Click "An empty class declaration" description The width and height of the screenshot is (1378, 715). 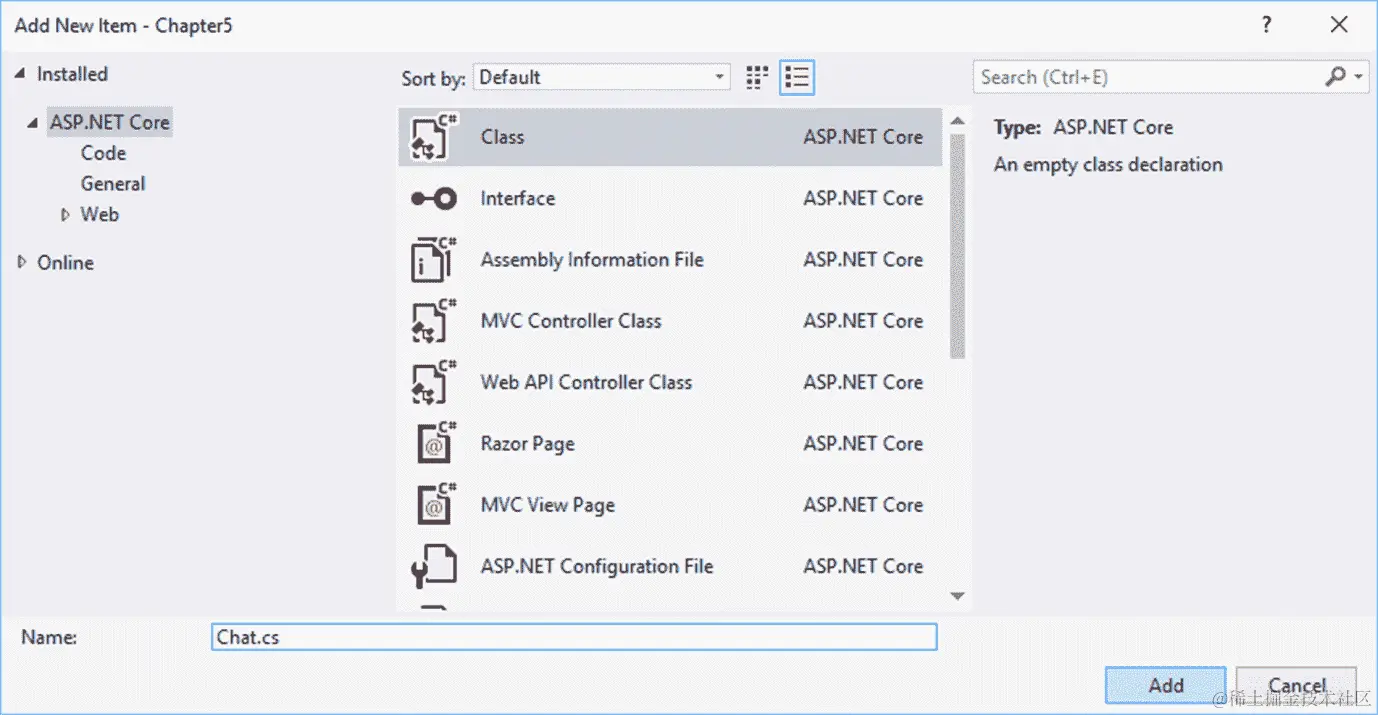coord(1108,165)
